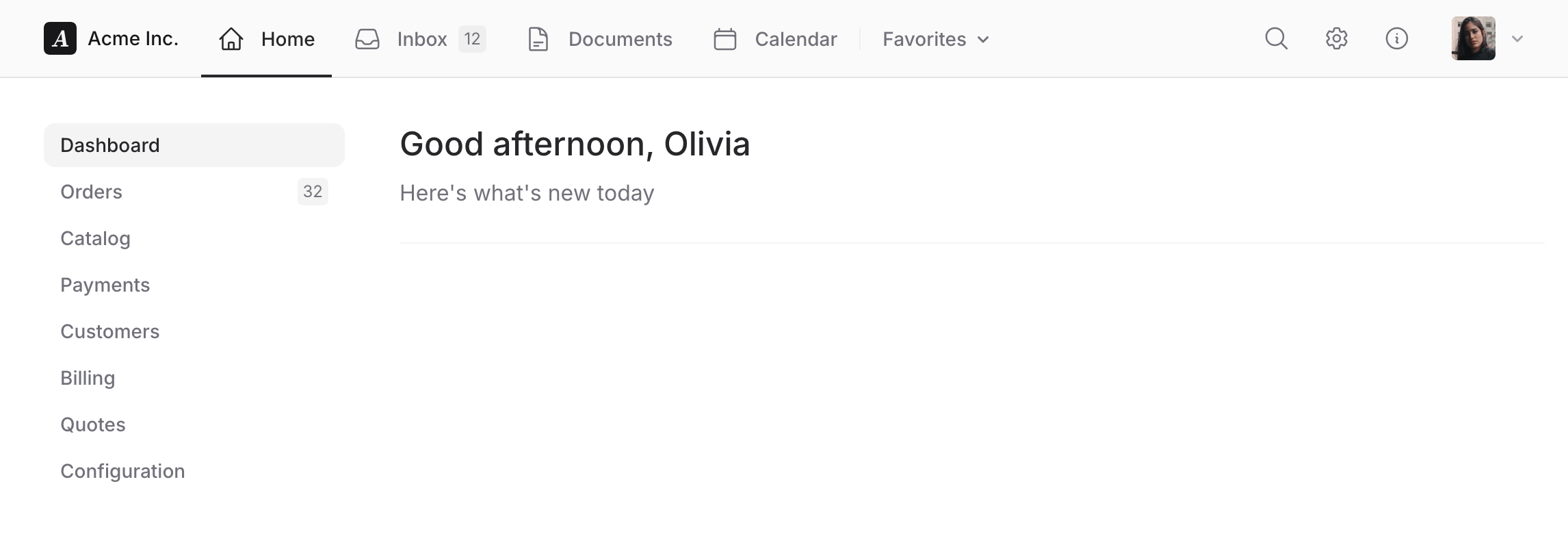Select Quotes in the side menu
The height and width of the screenshot is (560, 1568).
tap(93, 424)
